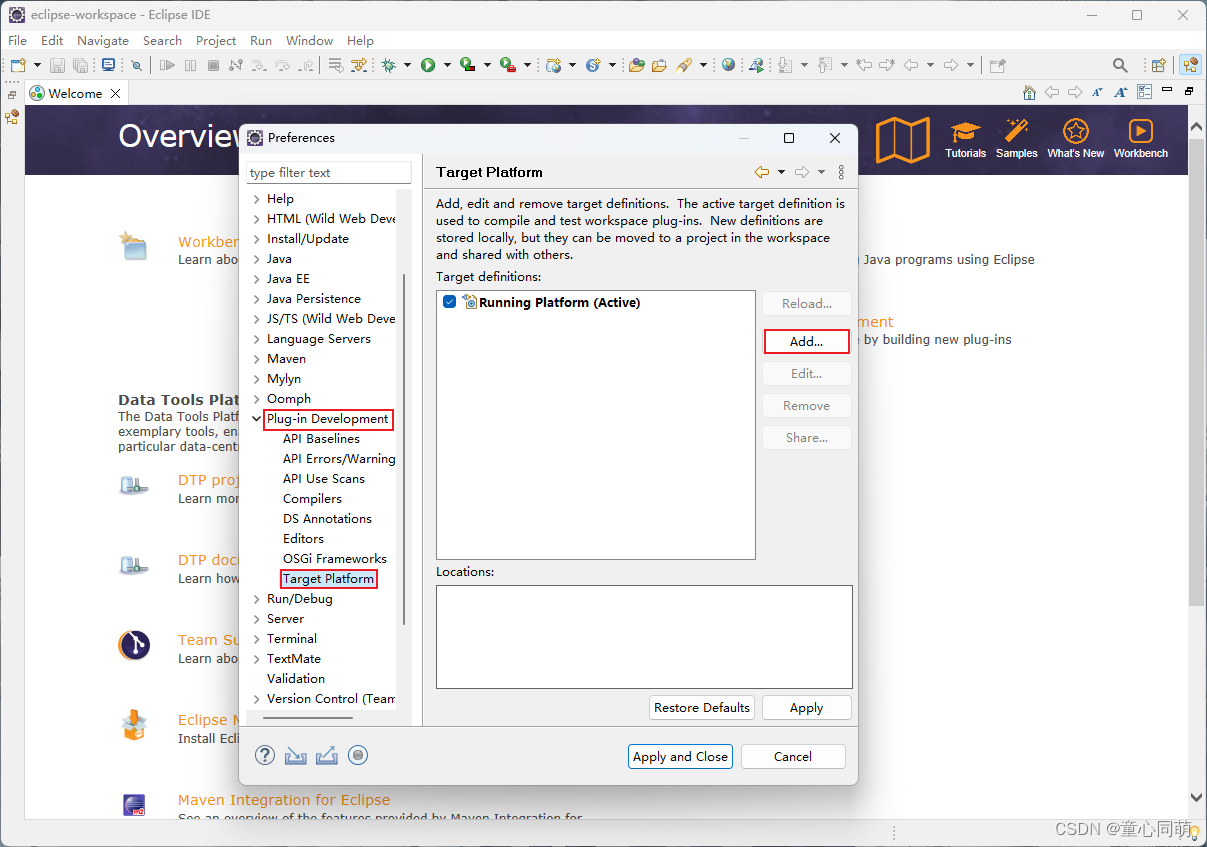Click the Export preferences icon

pos(327,756)
